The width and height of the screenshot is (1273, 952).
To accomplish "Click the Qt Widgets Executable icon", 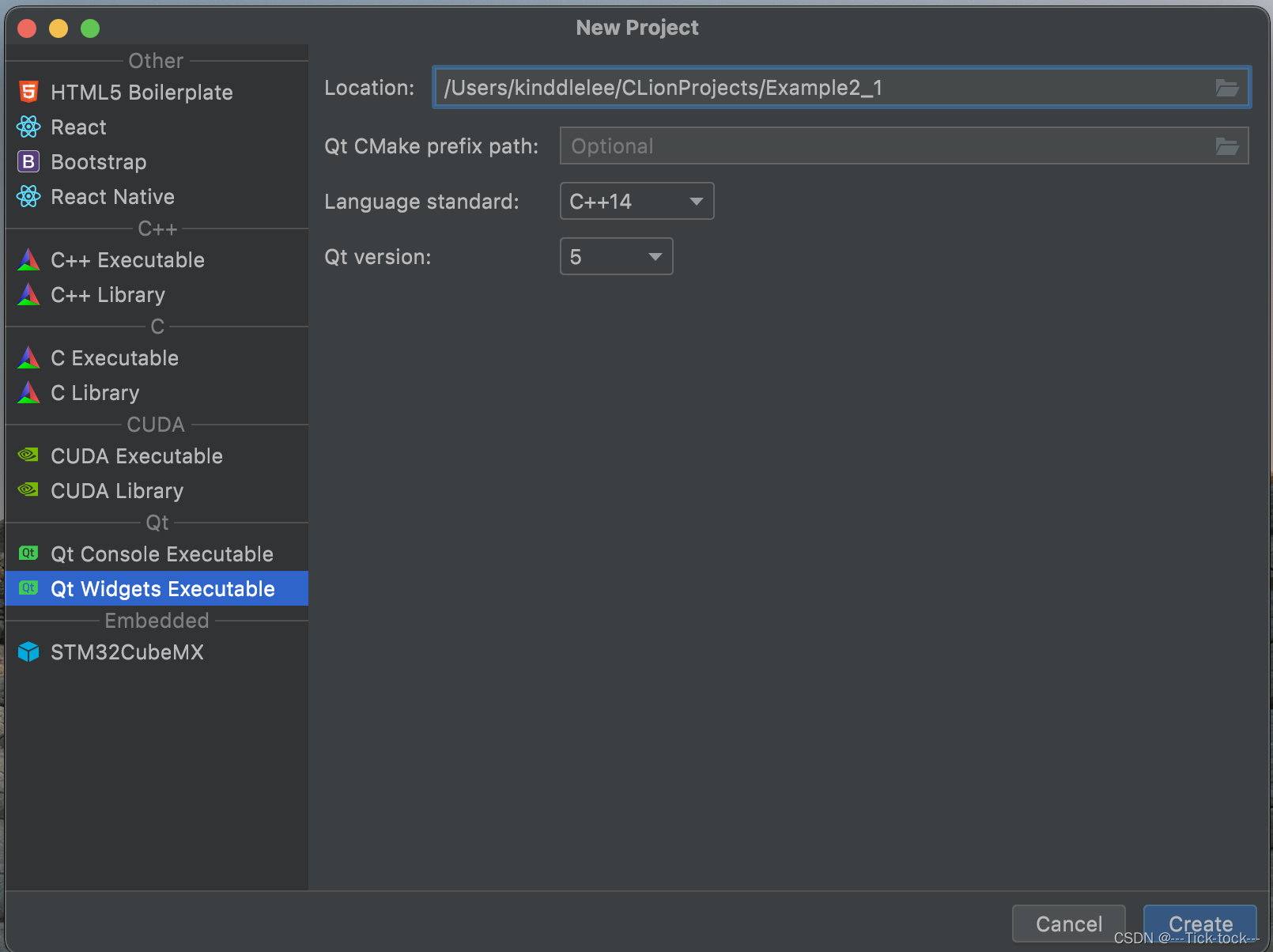I will [28, 587].
